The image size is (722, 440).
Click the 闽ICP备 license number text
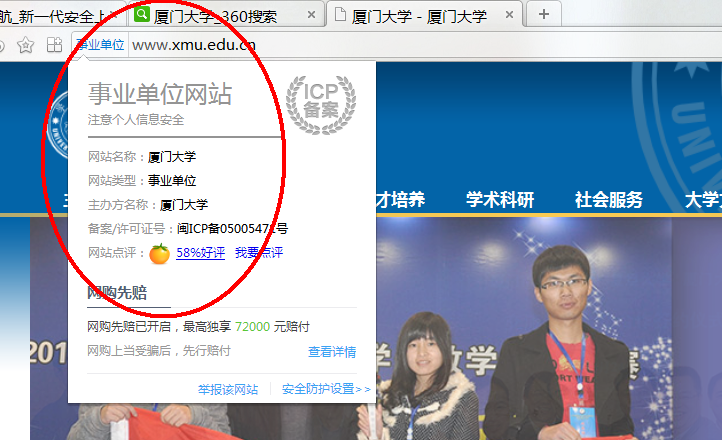coord(232,229)
